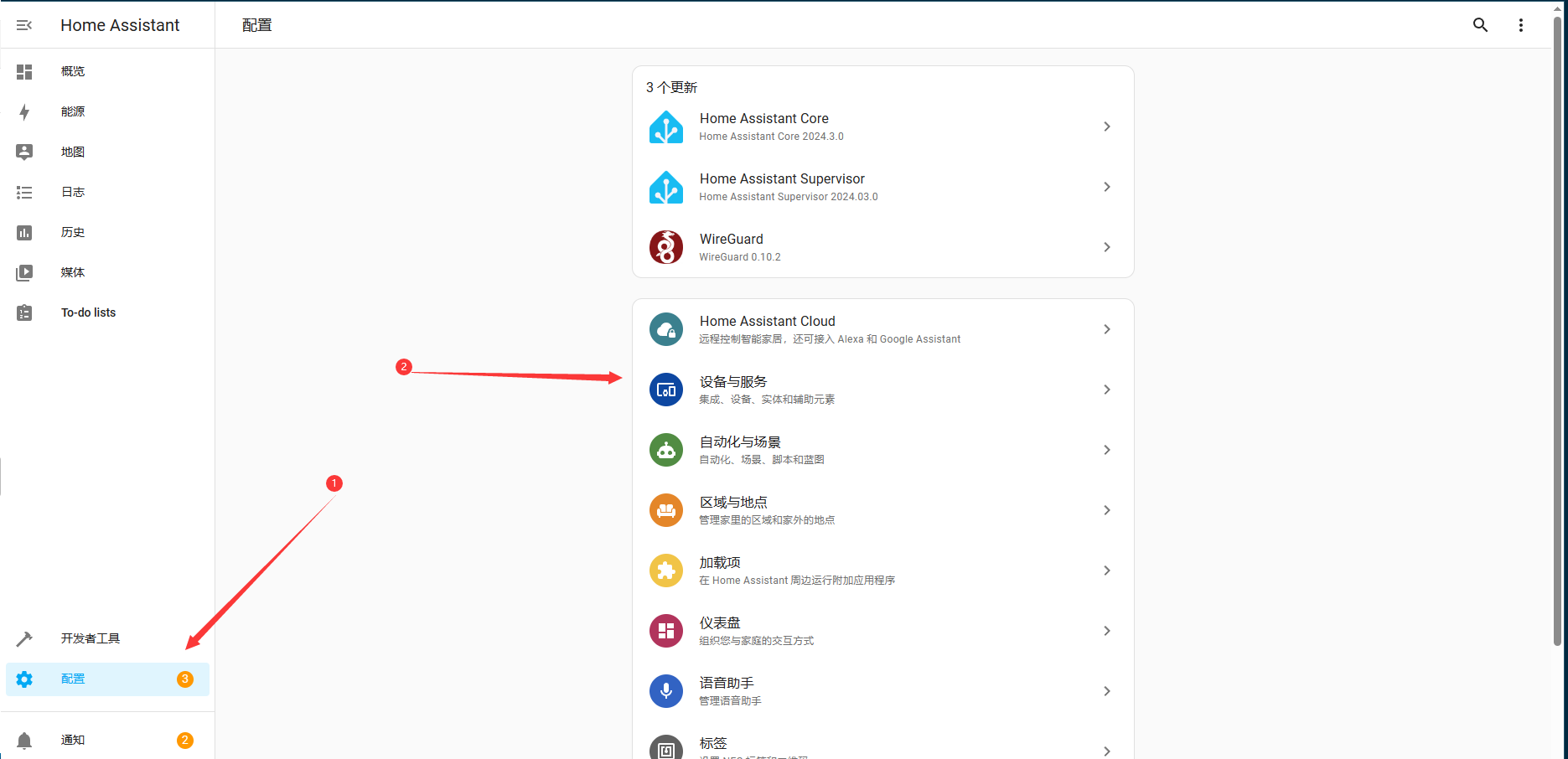
Task: Open the three-dot overflow menu
Action: 1521,25
